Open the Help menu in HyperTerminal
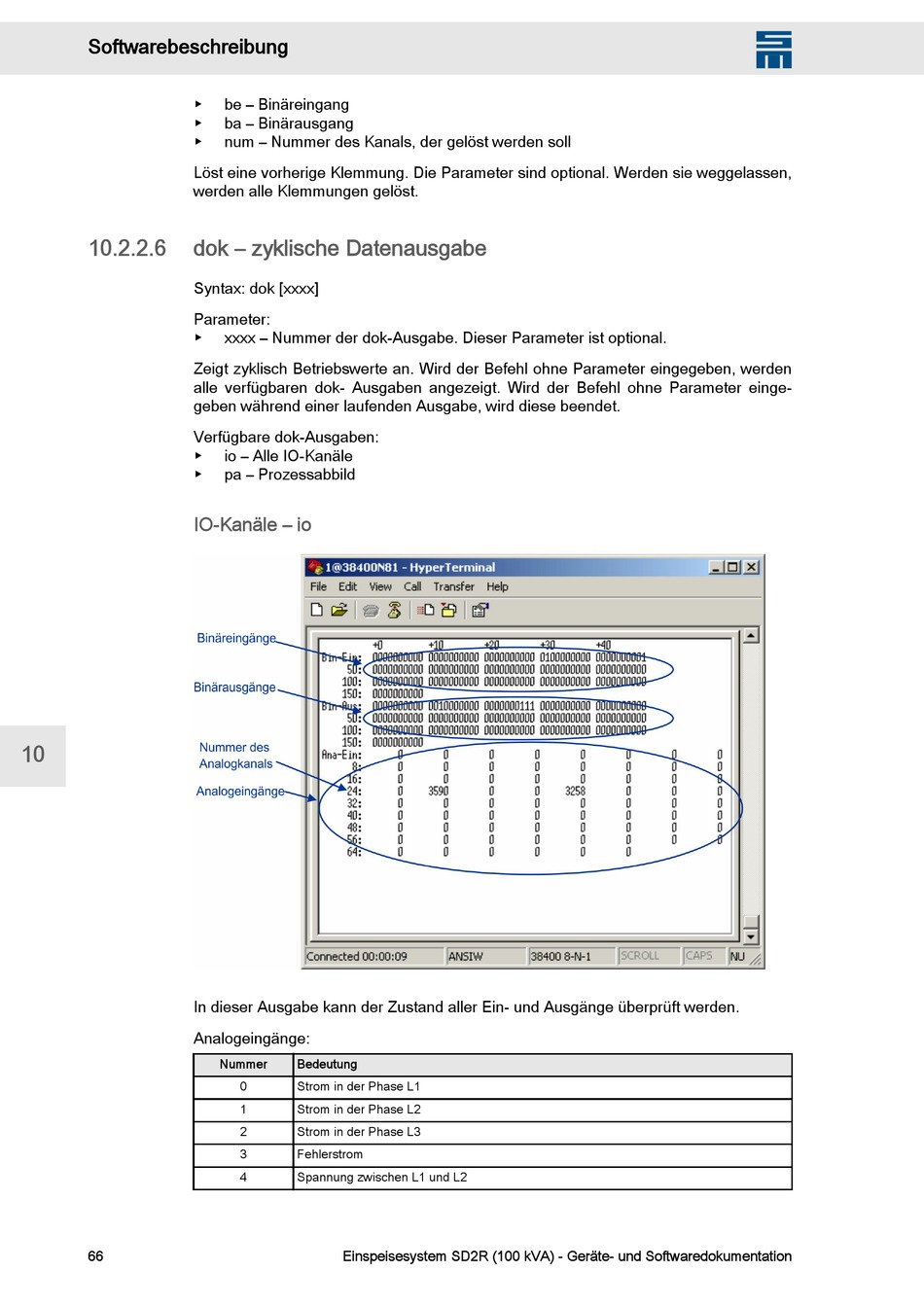This screenshot has width=924, height=1306. click(497, 586)
